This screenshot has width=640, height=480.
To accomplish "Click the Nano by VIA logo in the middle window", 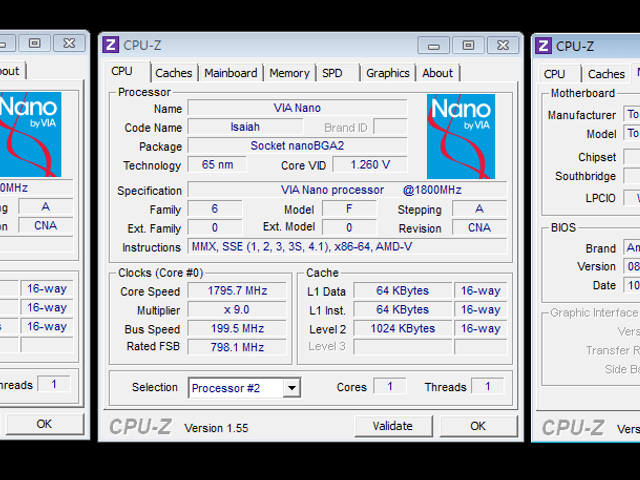I will point(461,136).
